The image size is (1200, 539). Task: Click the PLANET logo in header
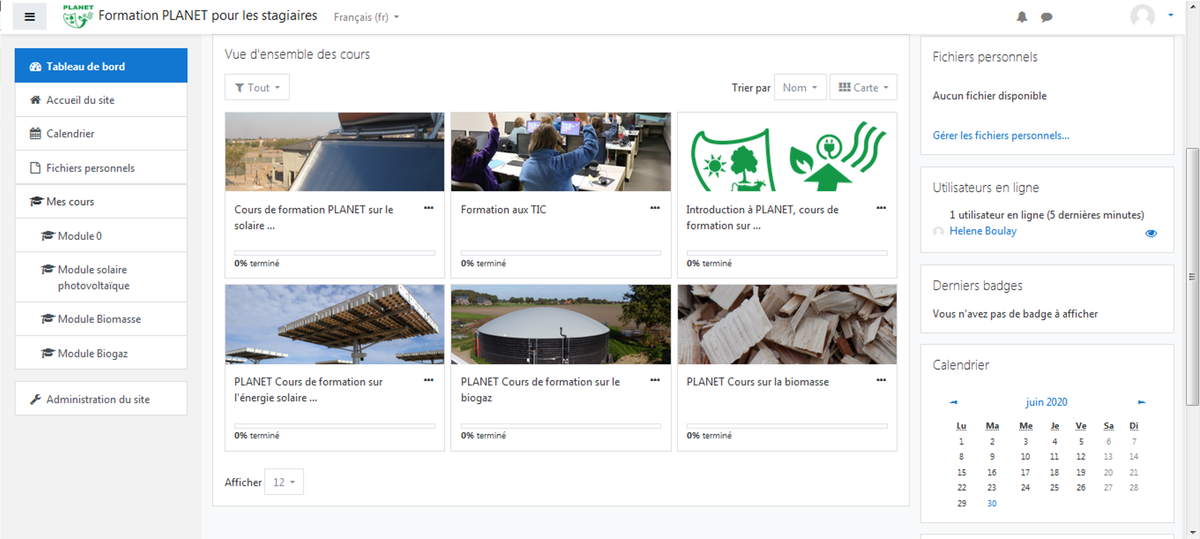click(x=78, y=16)
